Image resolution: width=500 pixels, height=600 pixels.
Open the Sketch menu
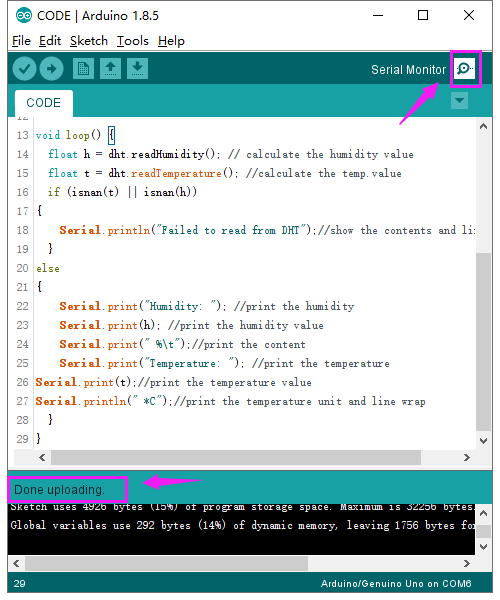point(89,41)
